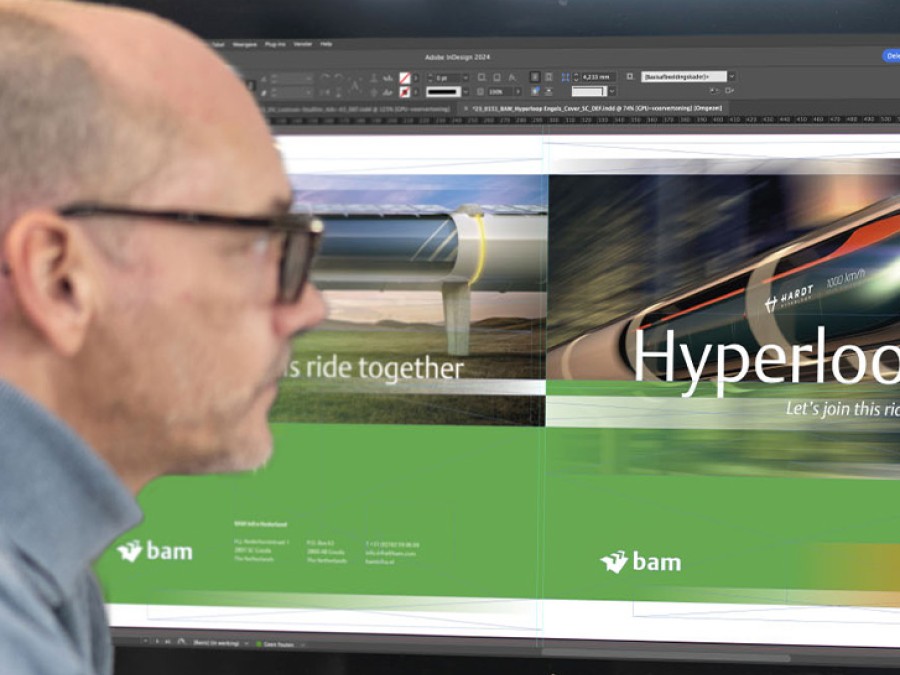Open the page number dropdown in the status bar
Image resolution: width=900 pixels, height=675 pixels.
(x=145, y=641)
